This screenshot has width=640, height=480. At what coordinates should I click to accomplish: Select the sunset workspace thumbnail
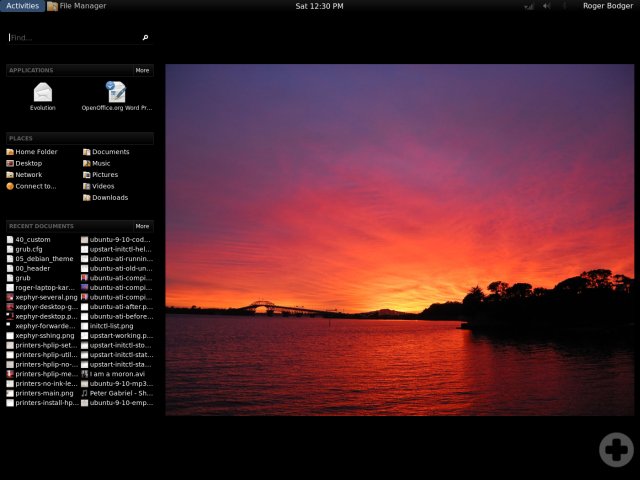[400, 240]
